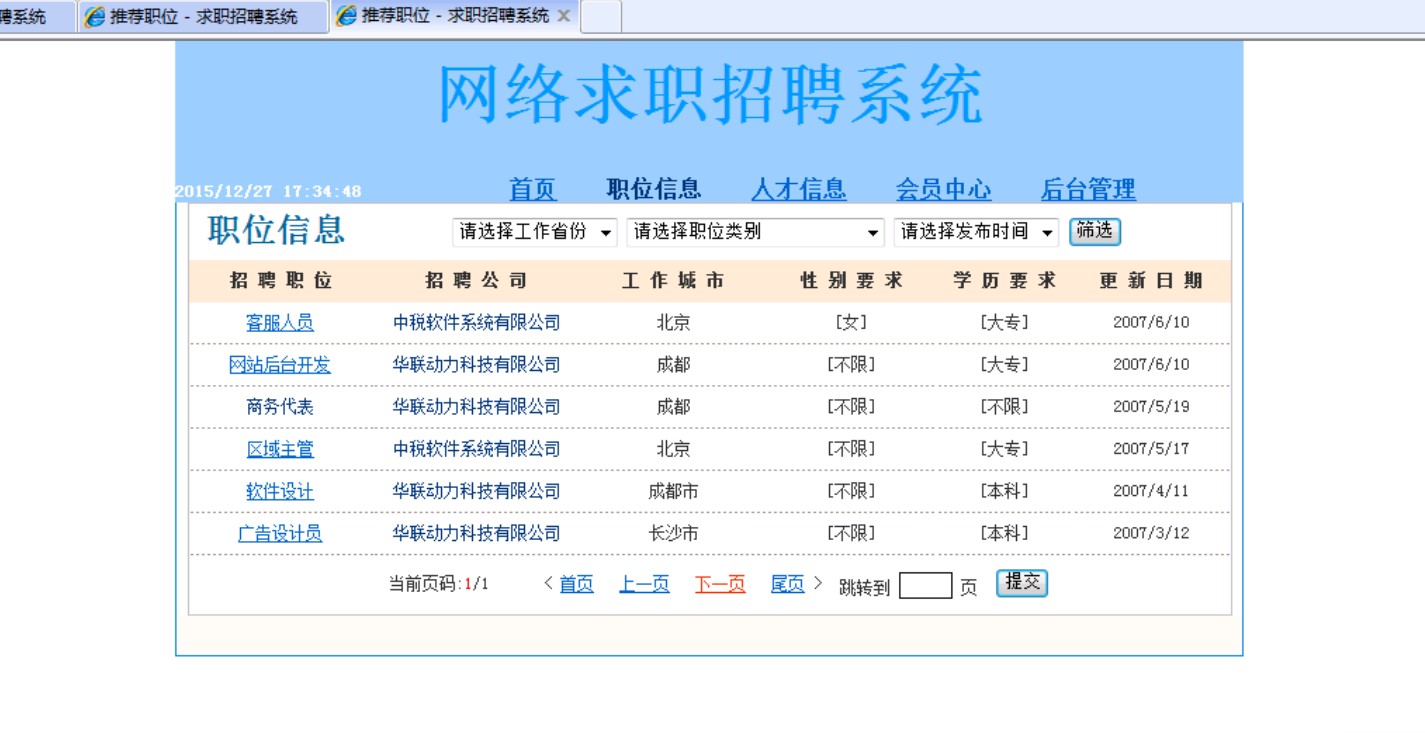Image resolution: width=1425 pixels, height=733 pixels.
Task: Open 后台管理 in the navigation bar
Action: [1088, 189]
